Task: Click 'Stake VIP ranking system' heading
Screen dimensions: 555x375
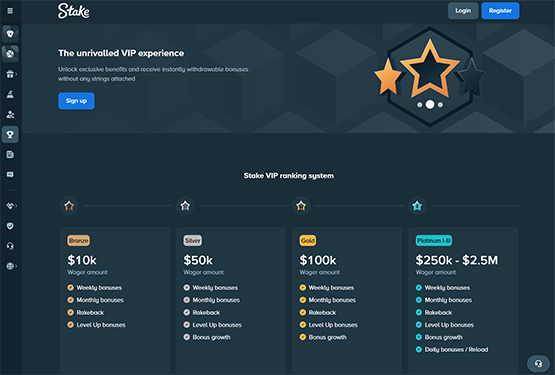Action: (288, 176)
